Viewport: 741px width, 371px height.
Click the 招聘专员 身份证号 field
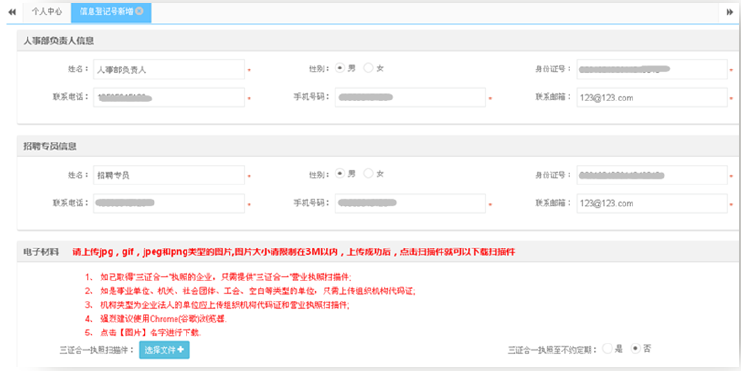[652, 175]
